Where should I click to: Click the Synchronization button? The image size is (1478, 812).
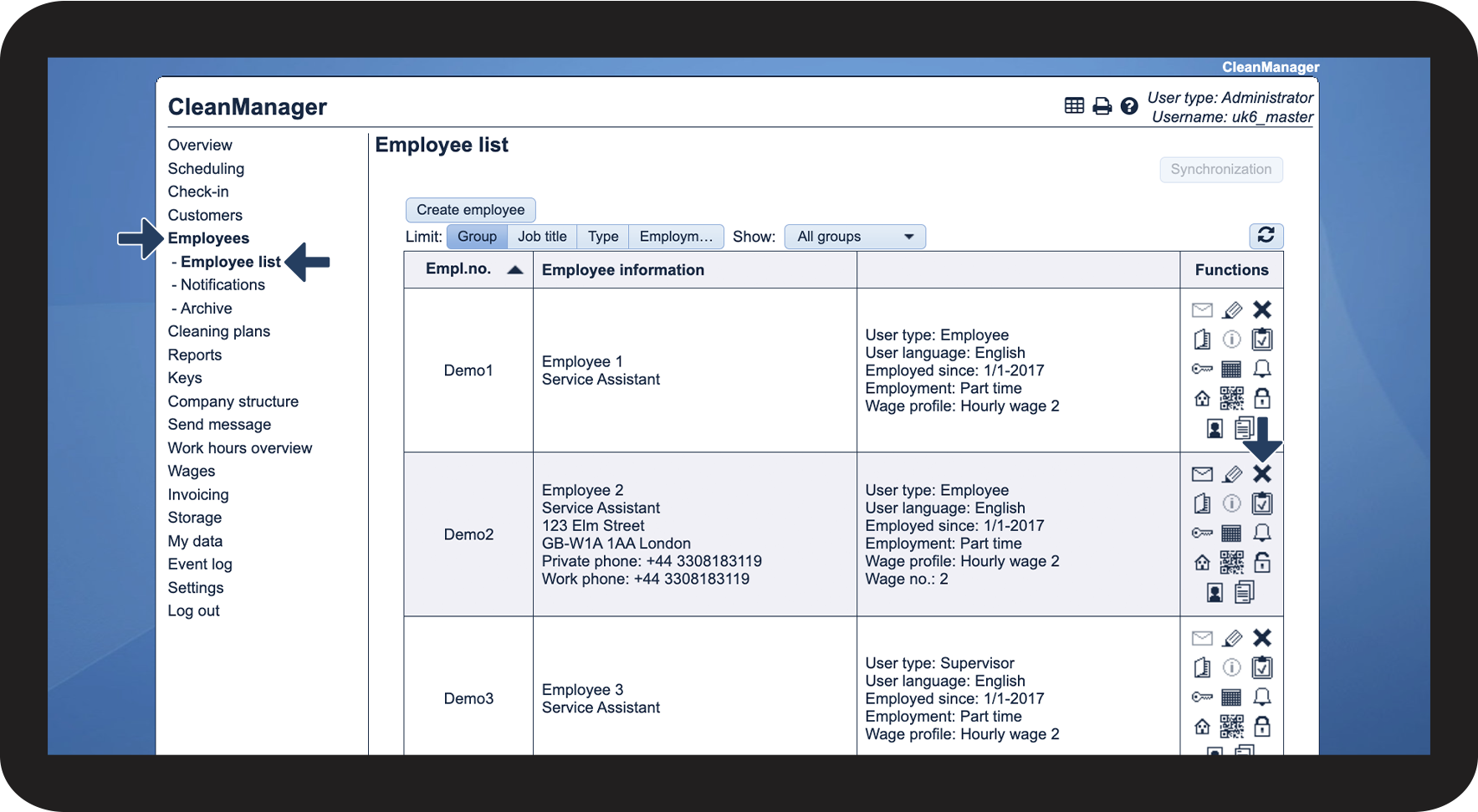pos(1220,169)
